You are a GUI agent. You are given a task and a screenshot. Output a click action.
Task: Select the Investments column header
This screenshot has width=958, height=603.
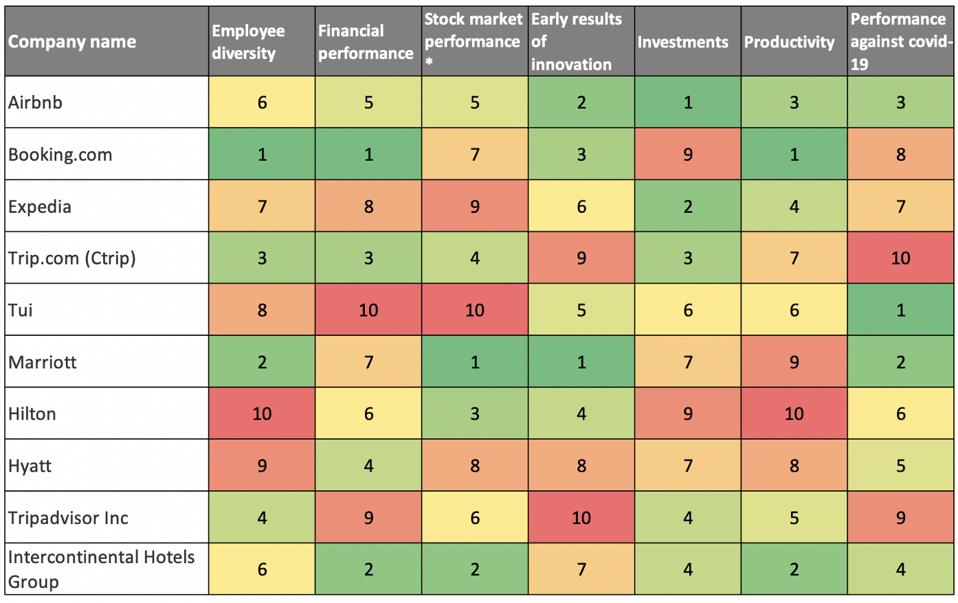click(x=686, y=42)
